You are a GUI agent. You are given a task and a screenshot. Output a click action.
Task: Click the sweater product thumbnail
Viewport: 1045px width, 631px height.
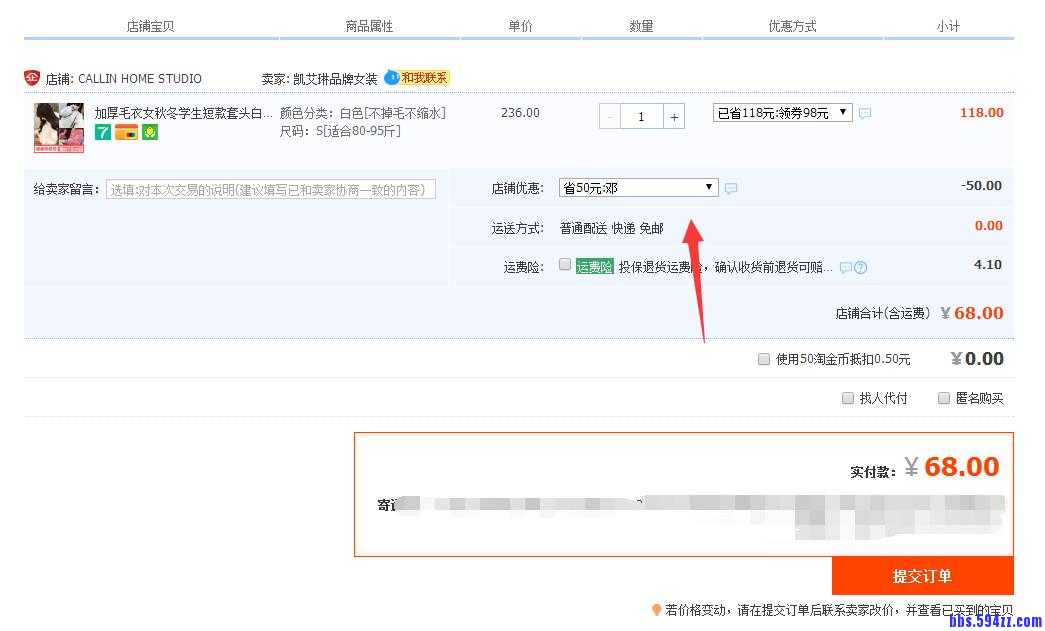pyautogui.click(x=59, y=128)
